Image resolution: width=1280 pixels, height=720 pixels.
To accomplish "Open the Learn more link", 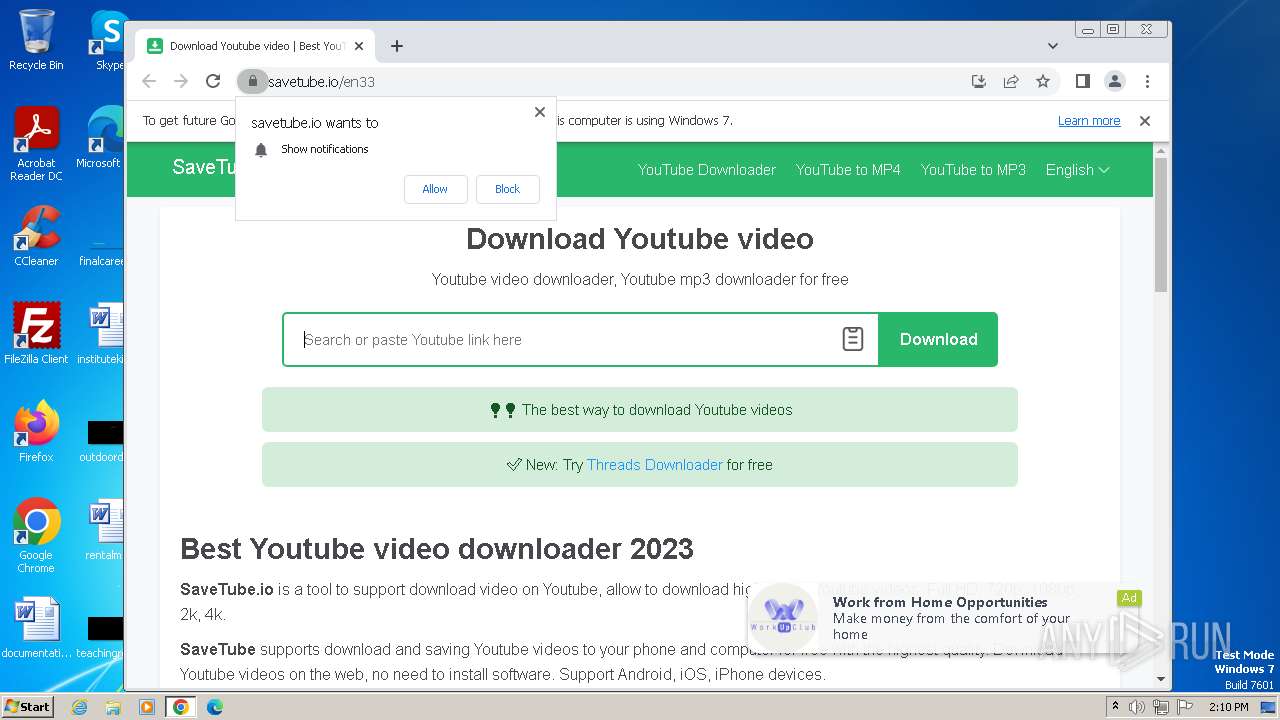I will click(1089, 121).
